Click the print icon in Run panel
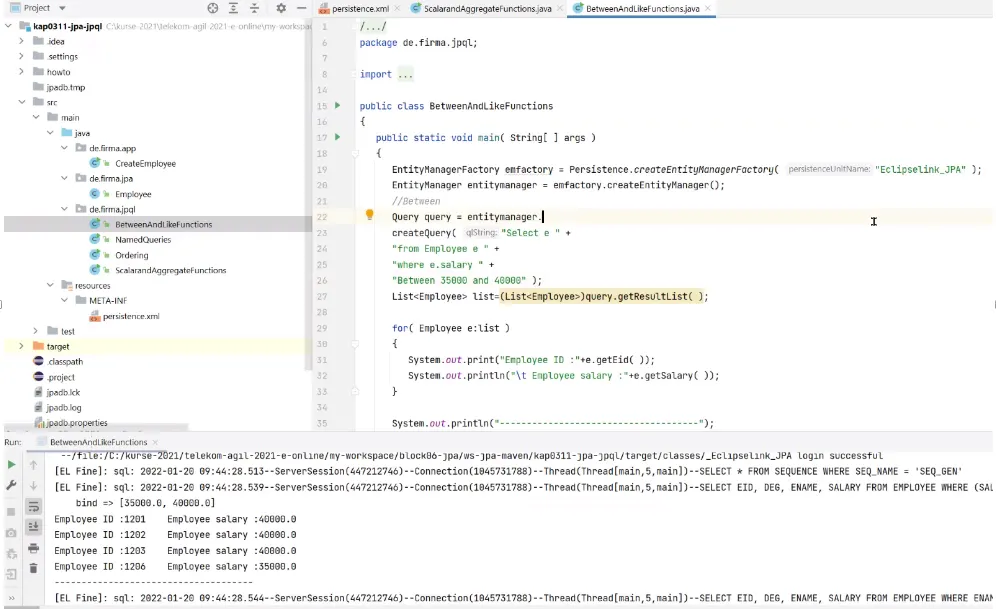The height and width of the screenshot is (609, 996). [x=33, y=547]
